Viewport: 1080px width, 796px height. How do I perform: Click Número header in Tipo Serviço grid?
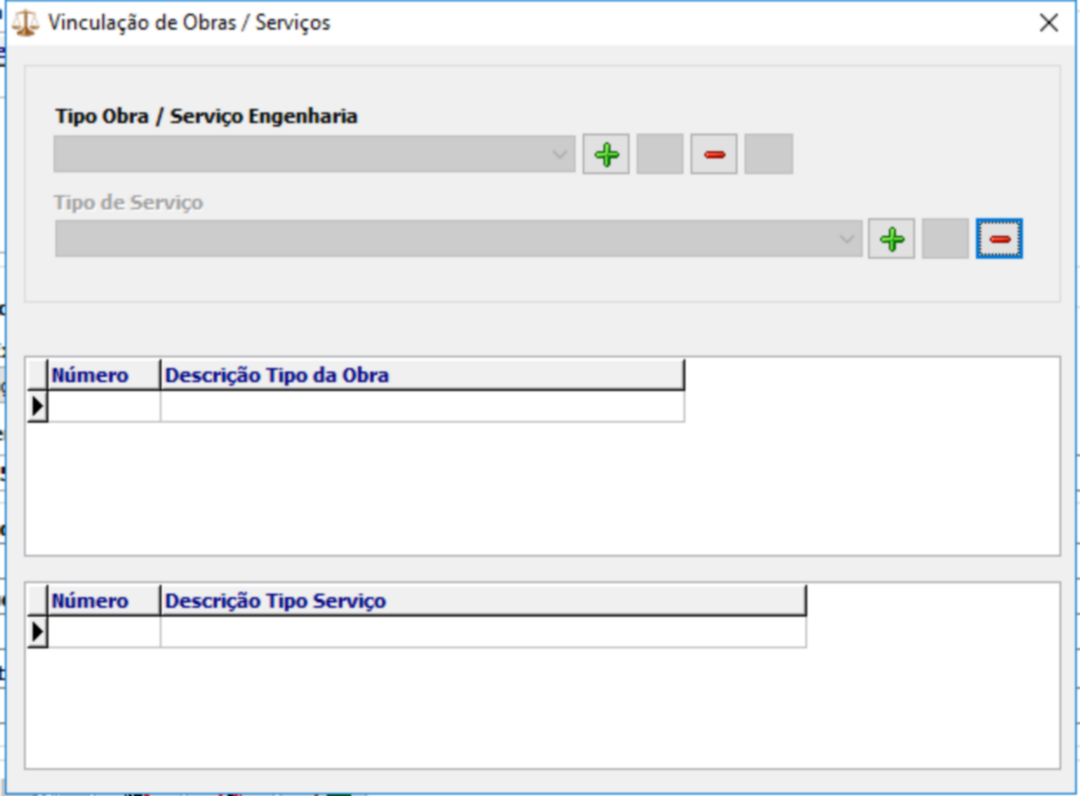pyautogui.click(x=104, y=601)
